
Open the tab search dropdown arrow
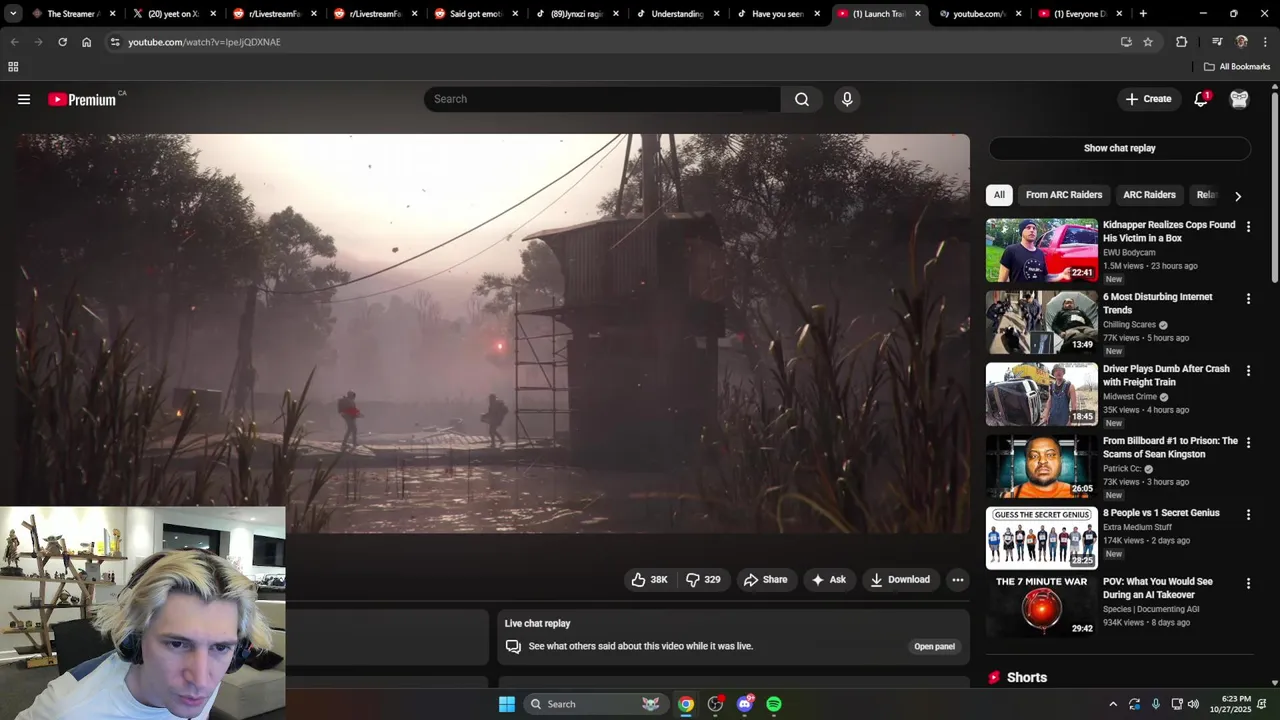[13, 14]
